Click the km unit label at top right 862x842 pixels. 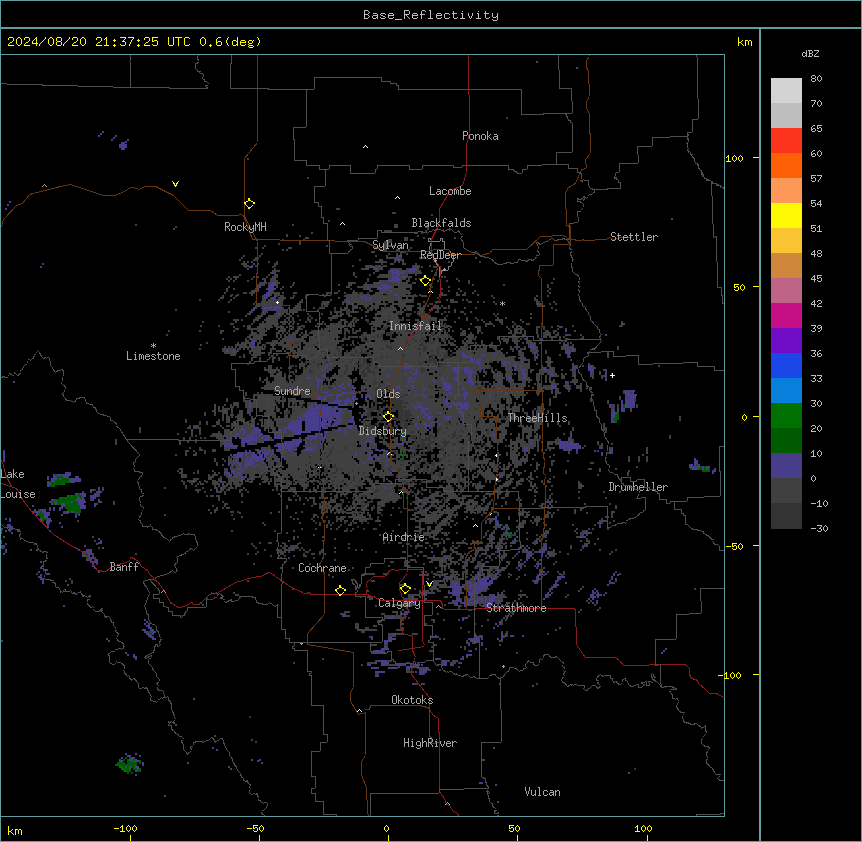[745, 42]
